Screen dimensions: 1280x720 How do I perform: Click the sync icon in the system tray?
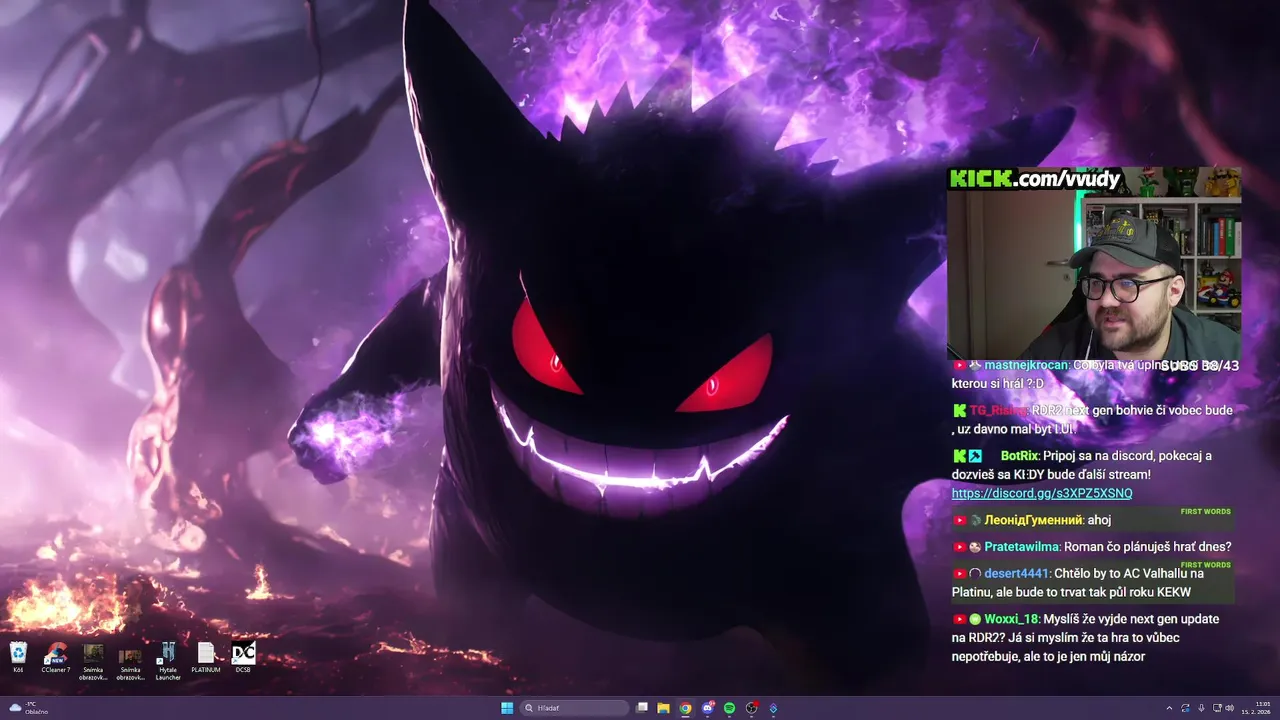1185,708
